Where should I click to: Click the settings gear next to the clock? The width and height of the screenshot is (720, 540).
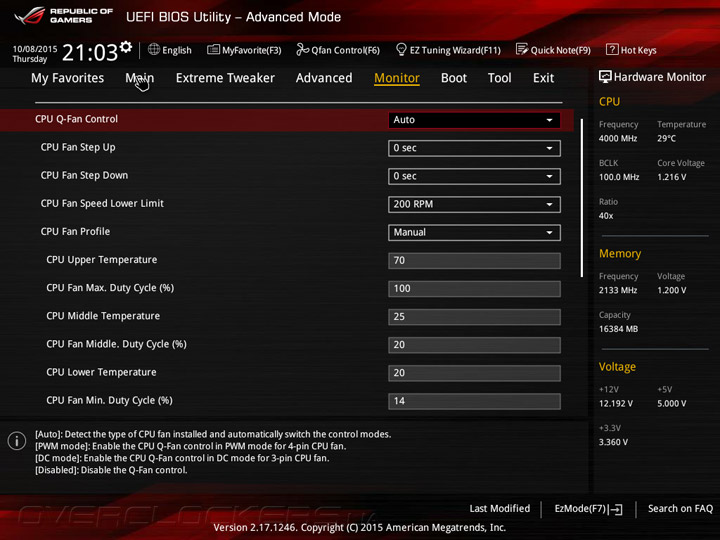click(125, 46)
